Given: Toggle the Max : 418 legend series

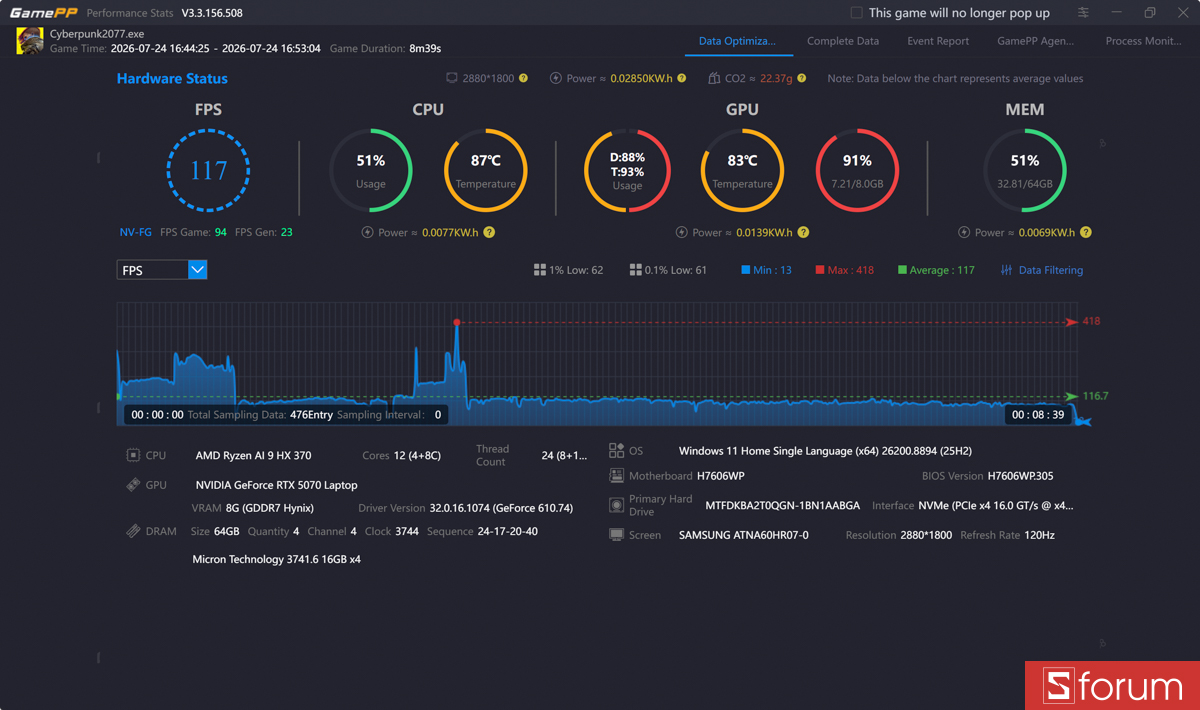Looking at the screenshot, I should coord(845,270).
